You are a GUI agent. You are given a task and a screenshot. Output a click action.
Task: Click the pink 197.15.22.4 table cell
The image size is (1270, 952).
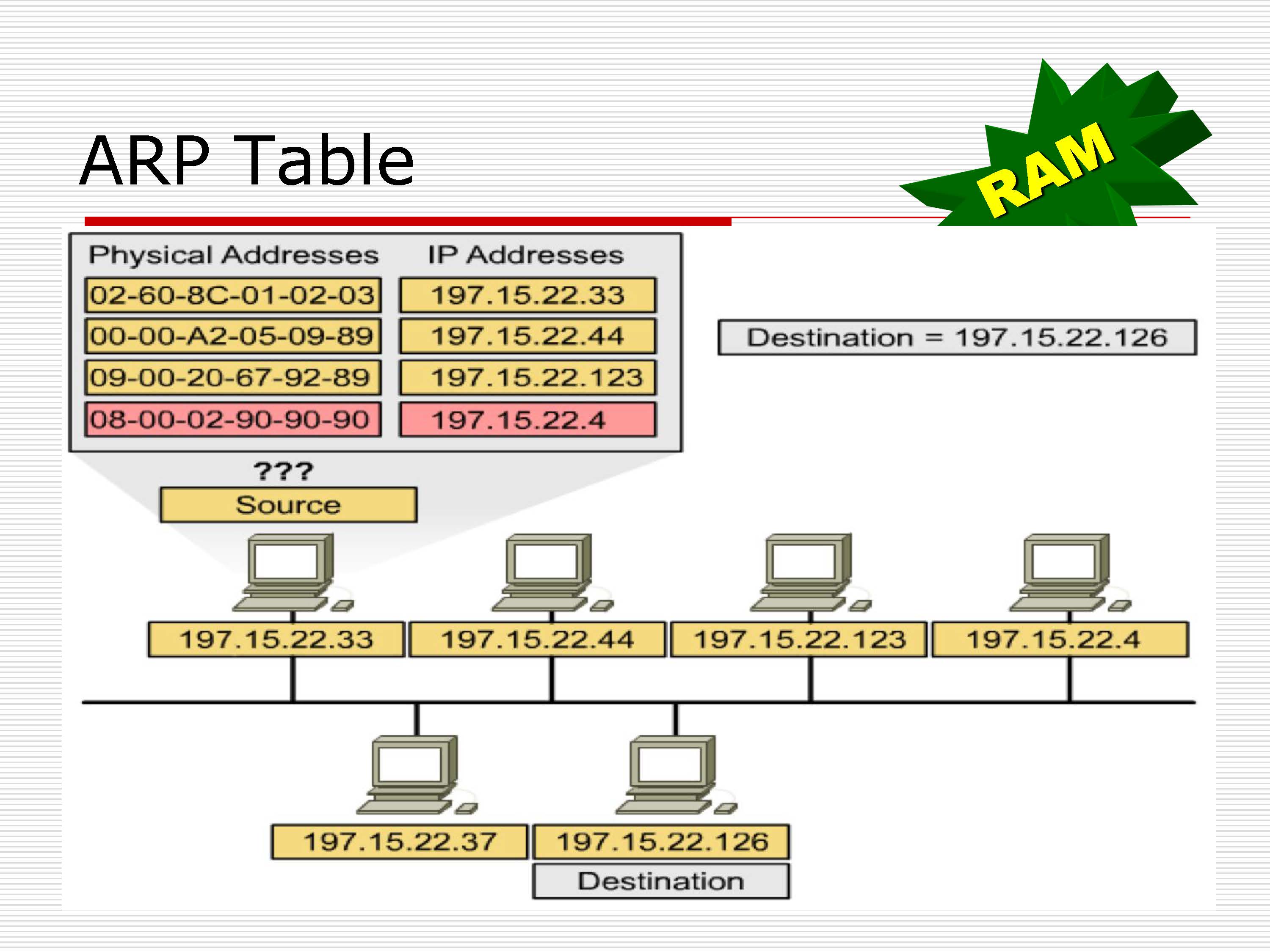click(x=527, y=419)
